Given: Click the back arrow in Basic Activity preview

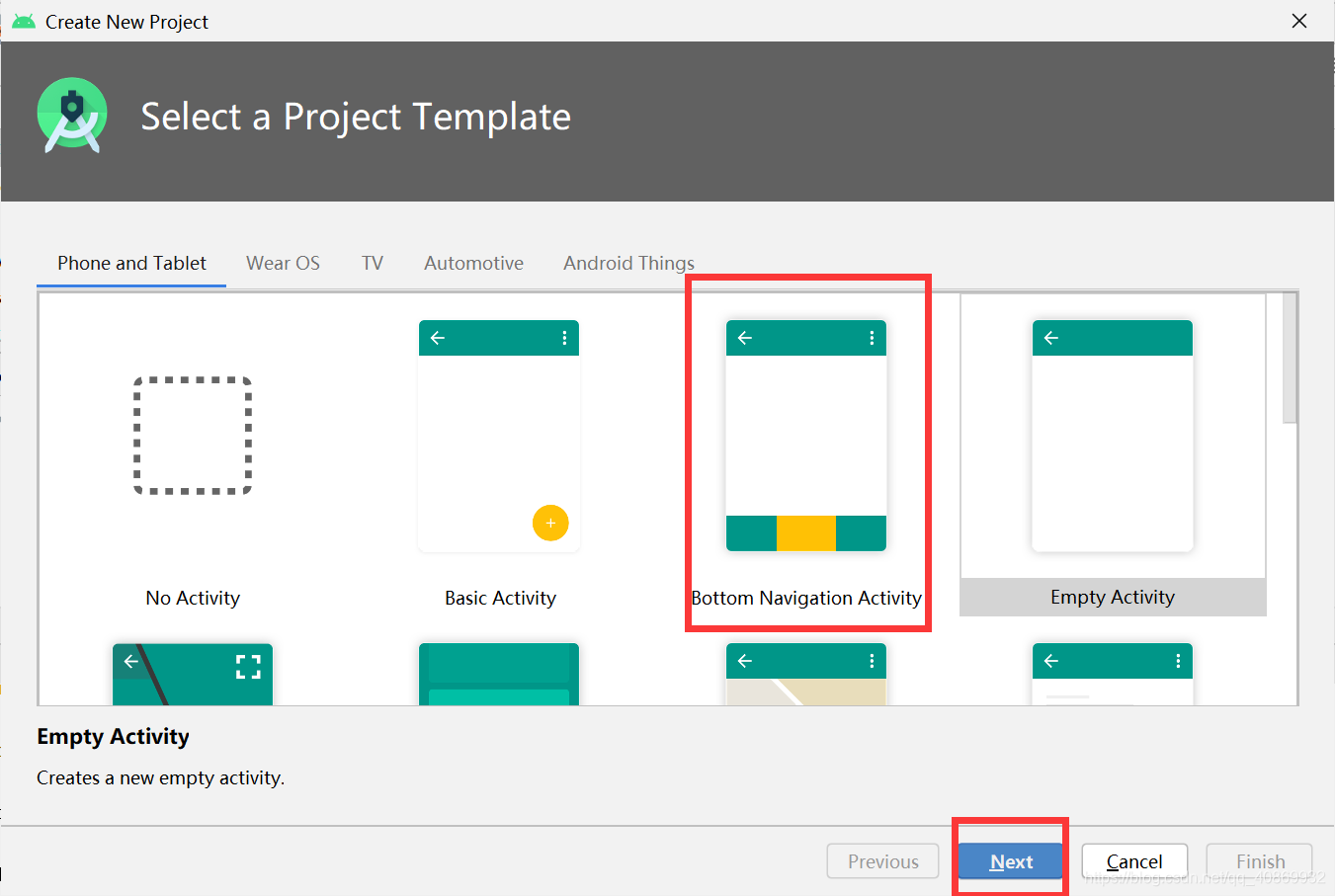Looking at the screenshot, I should click(x=438, y=338).
